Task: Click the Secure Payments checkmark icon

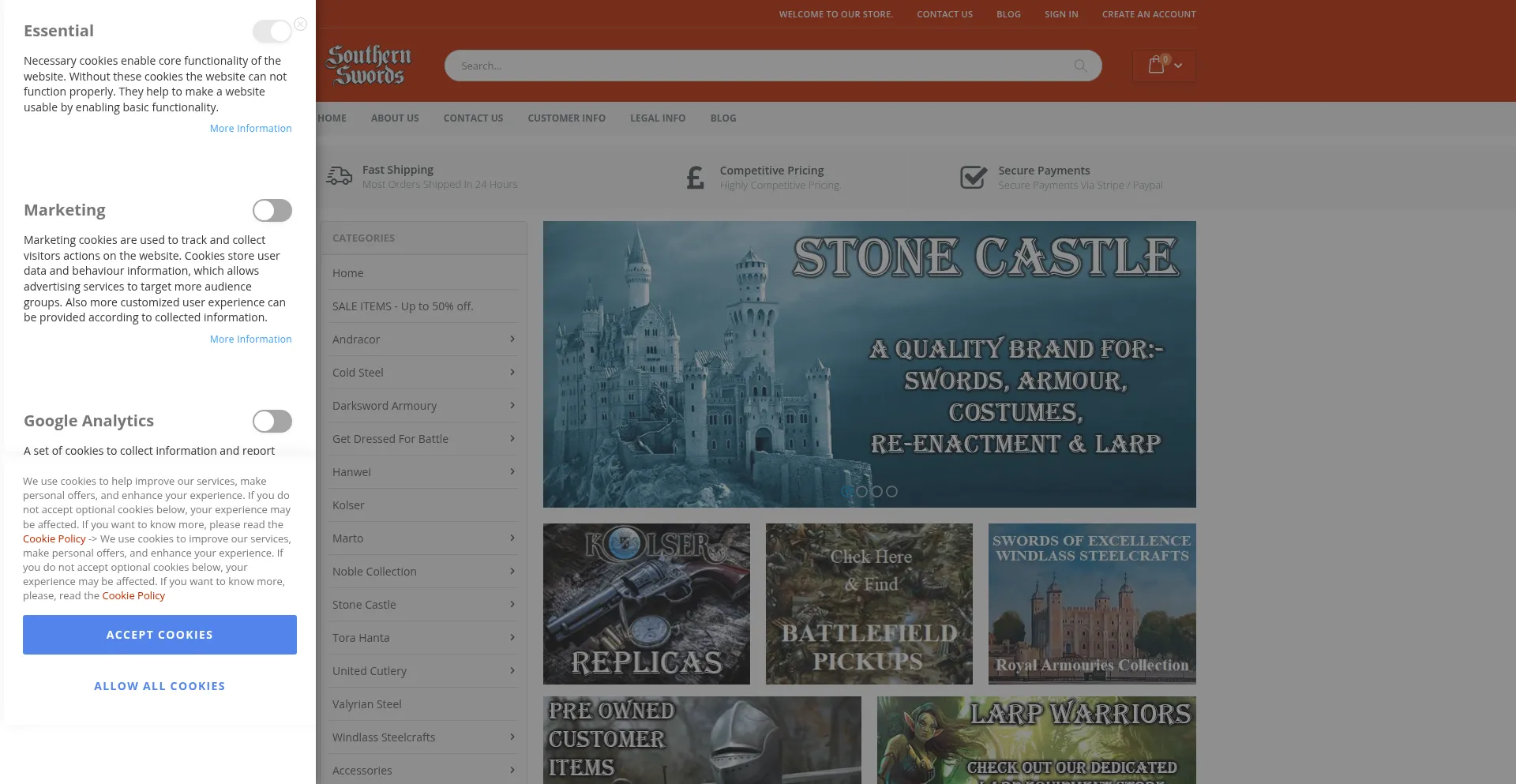Action: tap(974, 177)
